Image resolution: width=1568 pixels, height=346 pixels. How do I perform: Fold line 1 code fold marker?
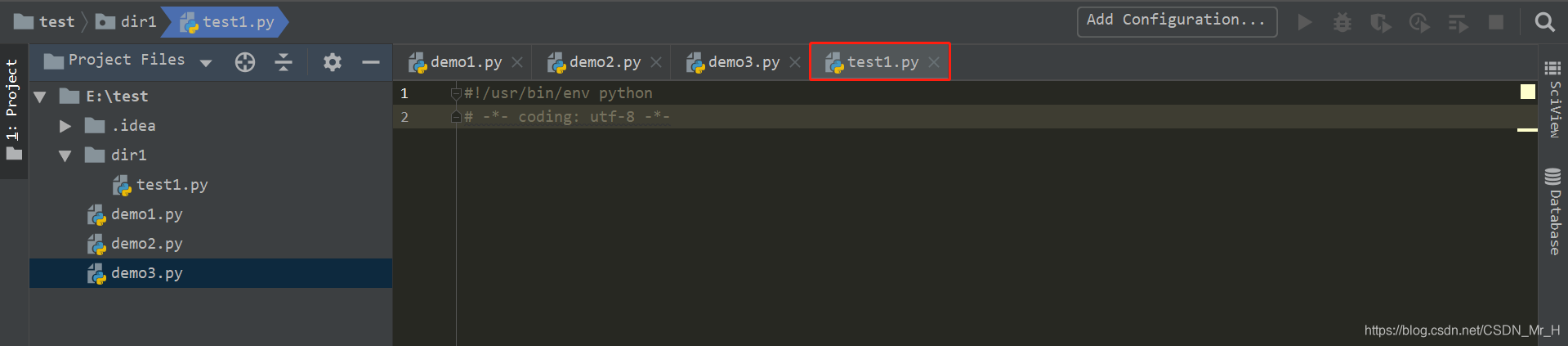[x=456, y=93]
